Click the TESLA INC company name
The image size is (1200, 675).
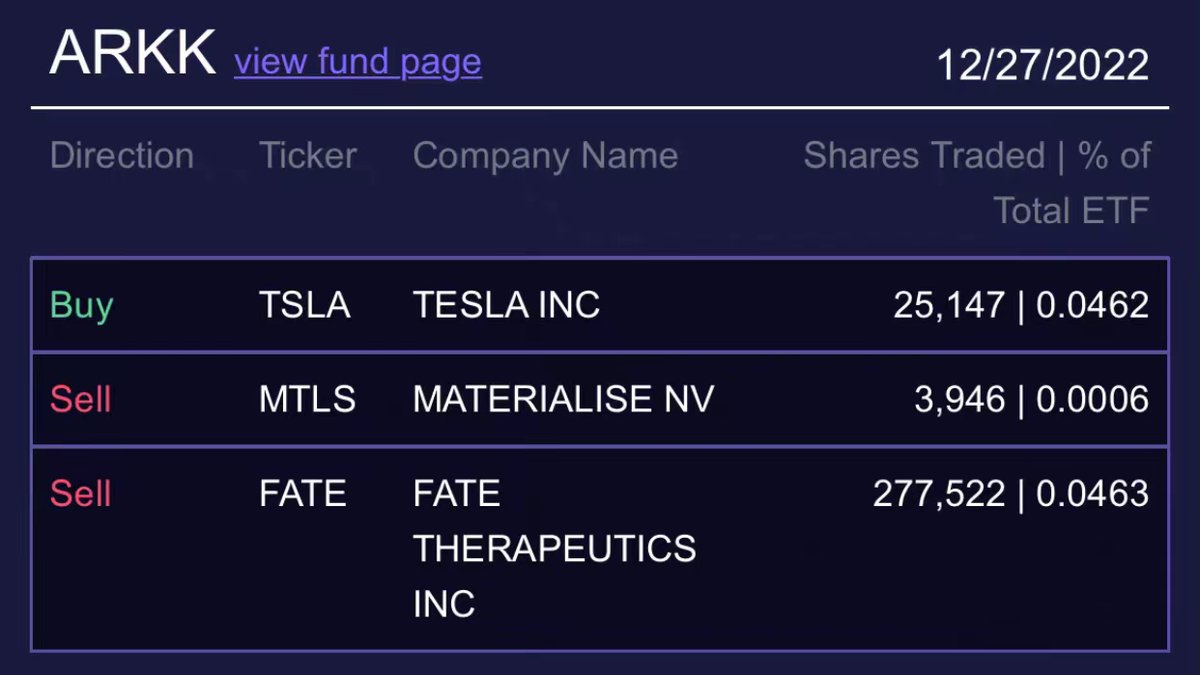[x=507, y=305]
